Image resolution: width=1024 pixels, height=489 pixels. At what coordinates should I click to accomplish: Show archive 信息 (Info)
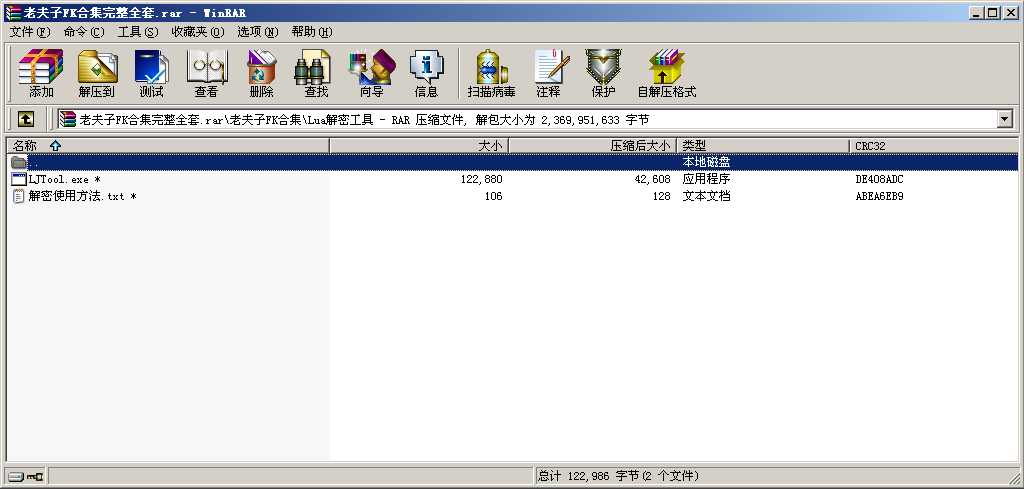point(426,73)
